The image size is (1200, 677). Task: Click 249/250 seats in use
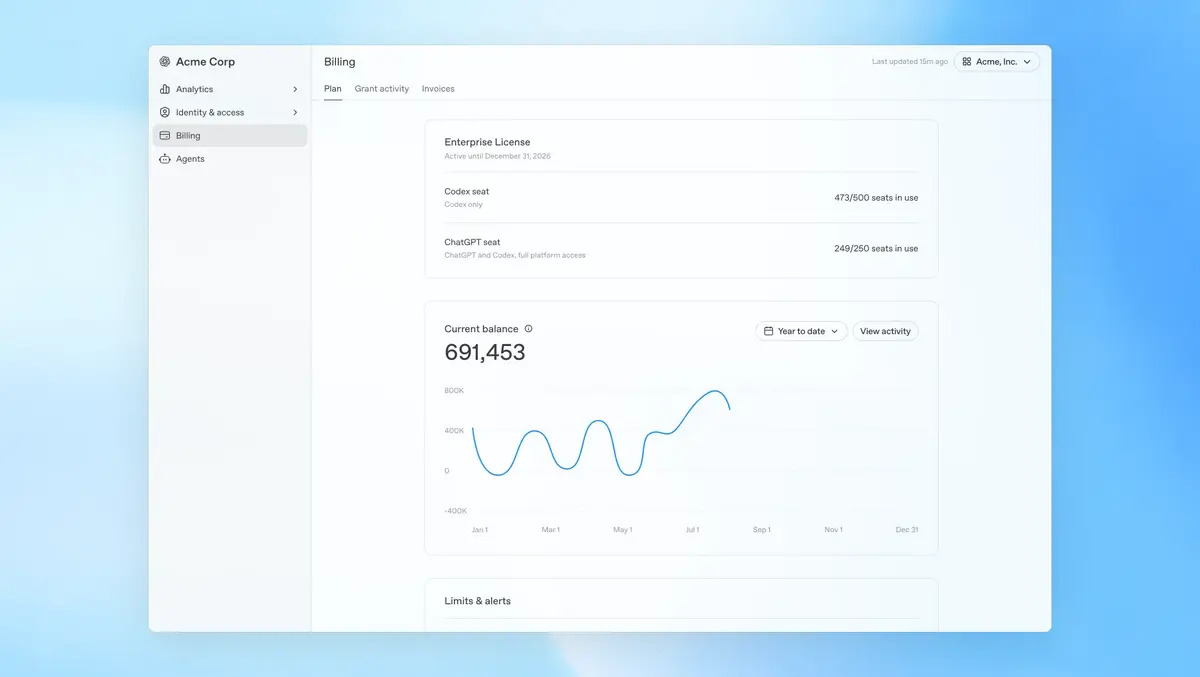pyautogui.click(x=876, y=248)
